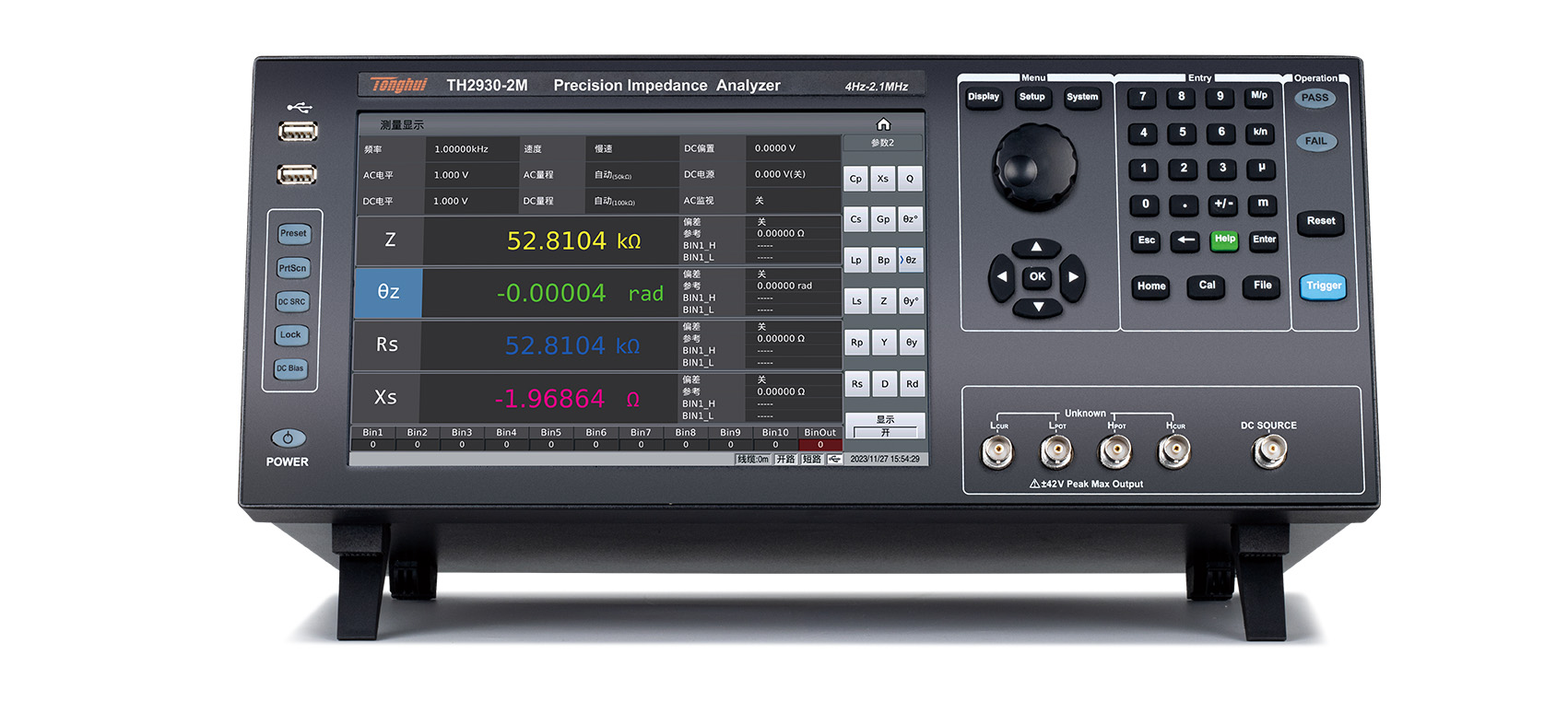Select the 频率 frequency value field
1568x701 pixels.
pos(470,148)
